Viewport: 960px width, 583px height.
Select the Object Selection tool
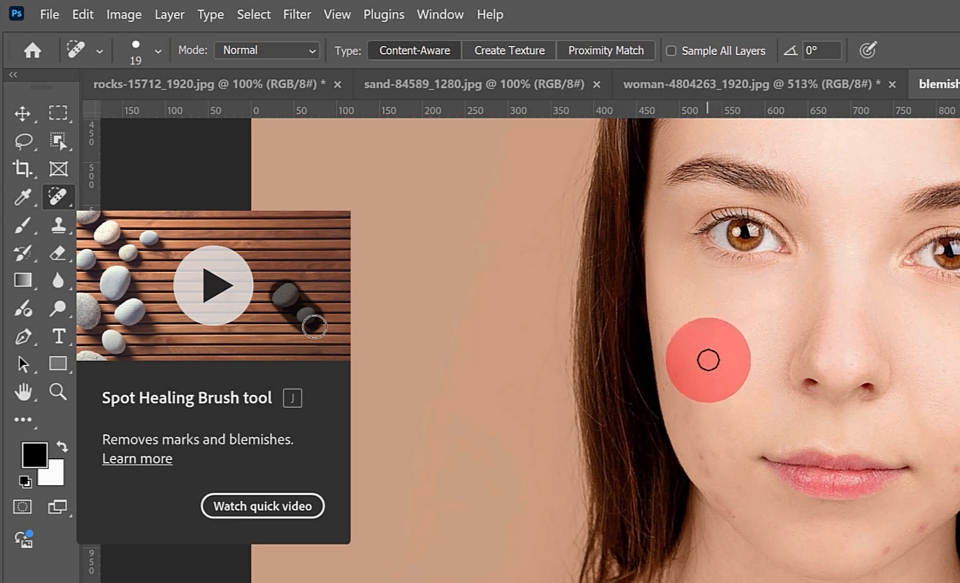(58, 141)
